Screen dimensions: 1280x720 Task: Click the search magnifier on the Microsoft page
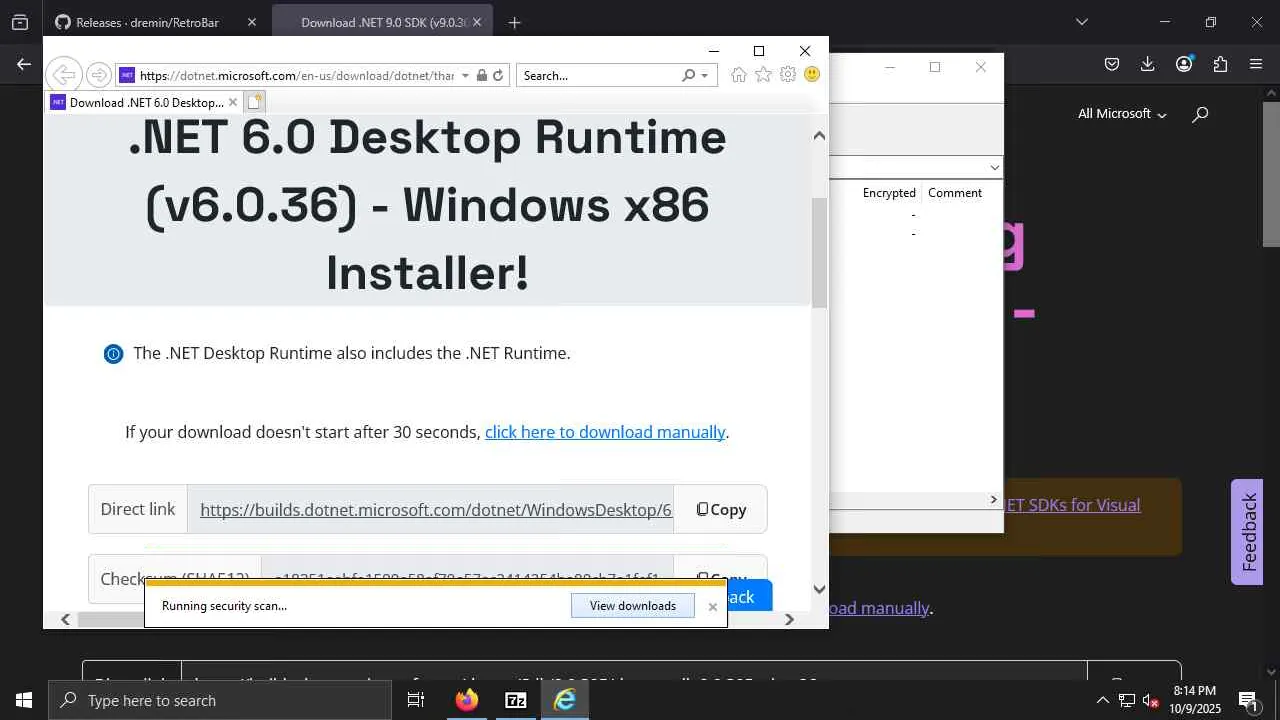point(1201,114)
